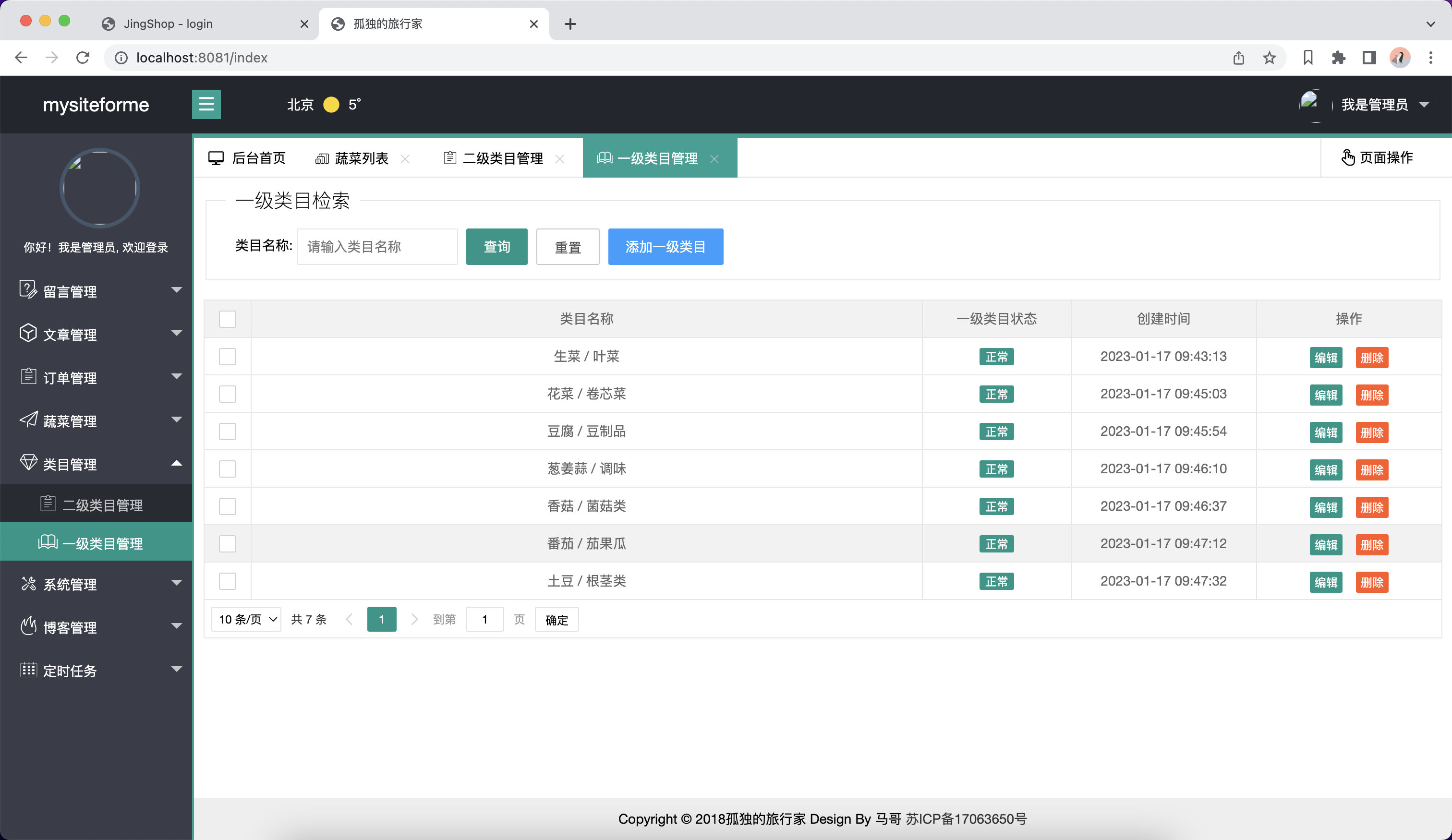Screen dimensions: 1452x840
Task: Check the box for 生菜 / 叶菜 row
Action: click(228, 357)
